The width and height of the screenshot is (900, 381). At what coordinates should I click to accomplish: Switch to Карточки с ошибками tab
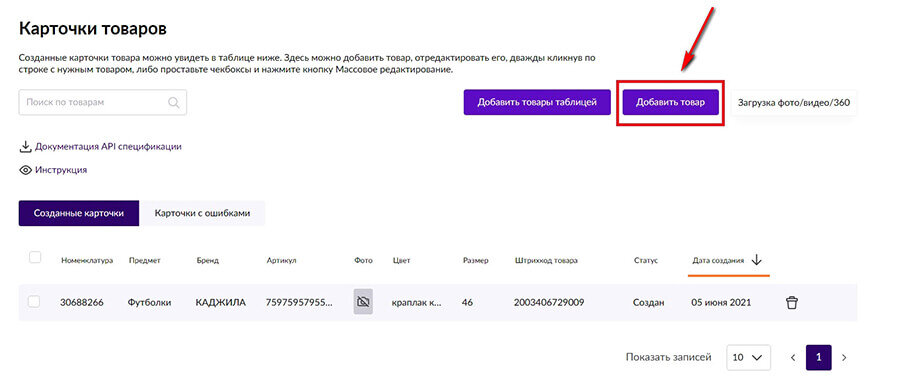click(202, 213)
